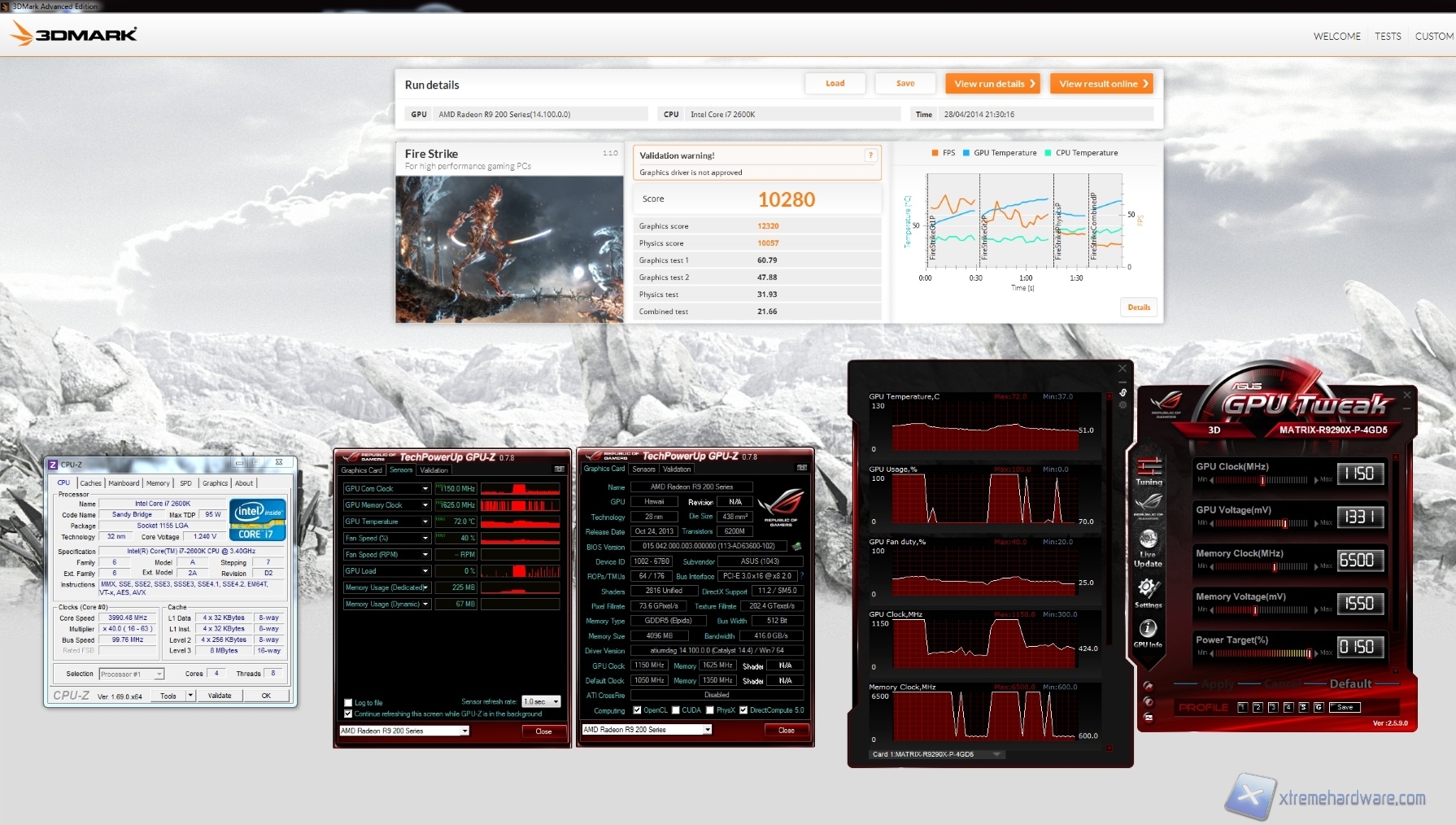Image resolution: width=1456 pixels, height=825 pixels.
Task: Open the Sensor refresh rate dropdown
Action: click(x=542, y=701)
